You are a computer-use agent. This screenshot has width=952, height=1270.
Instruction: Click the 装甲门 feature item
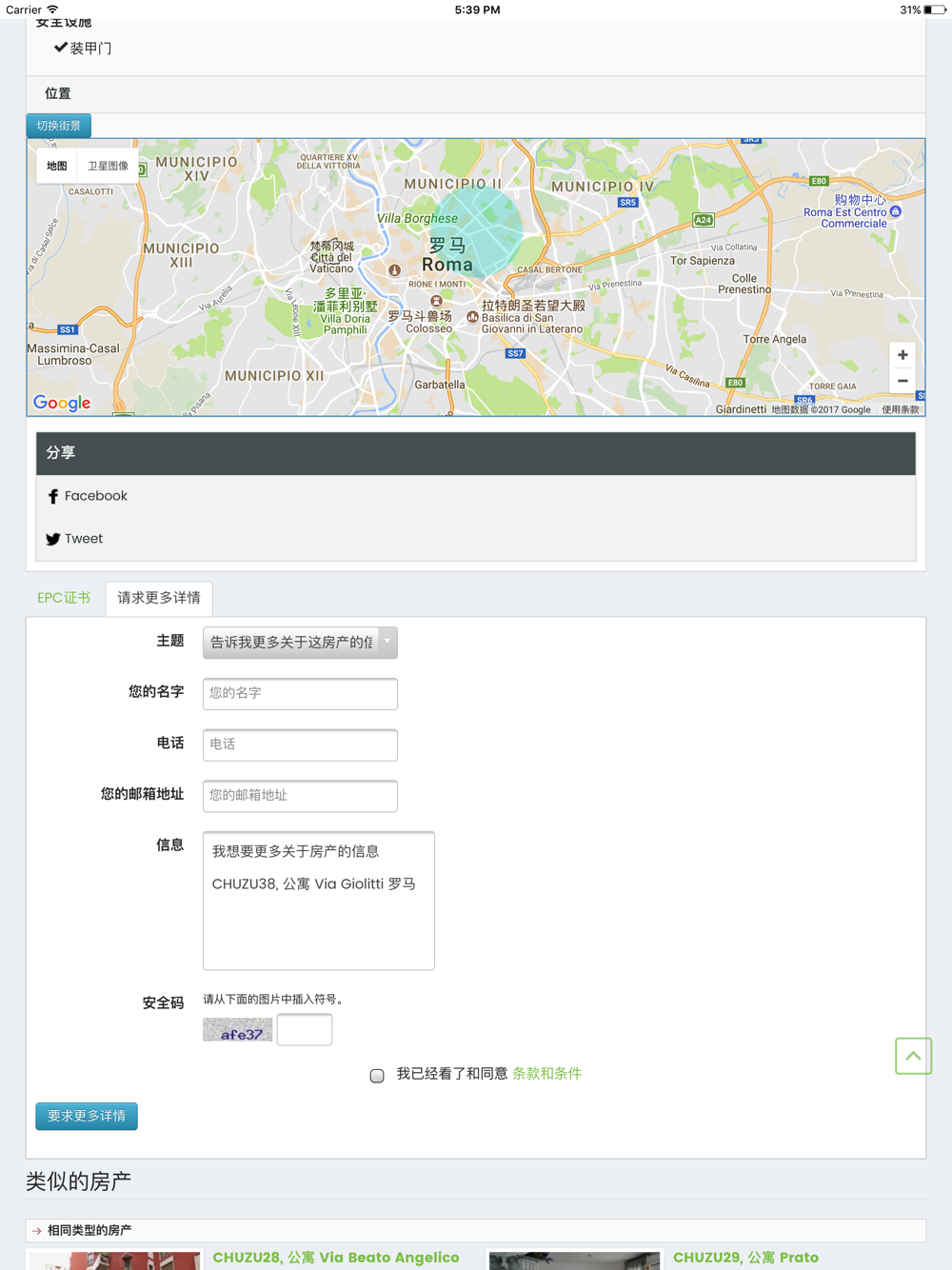[83, 48]
